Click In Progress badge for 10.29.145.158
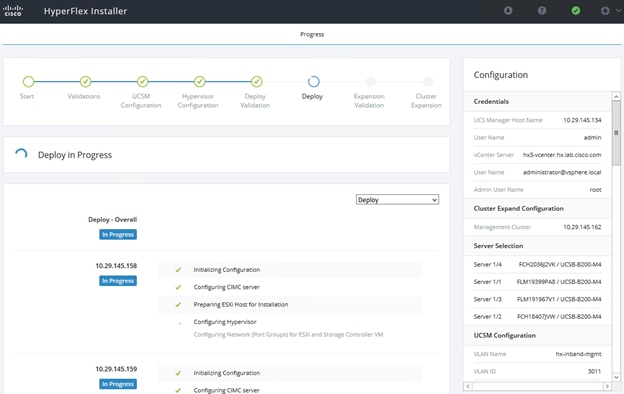Viewport: 624px width, 394px height. (118, 281)
